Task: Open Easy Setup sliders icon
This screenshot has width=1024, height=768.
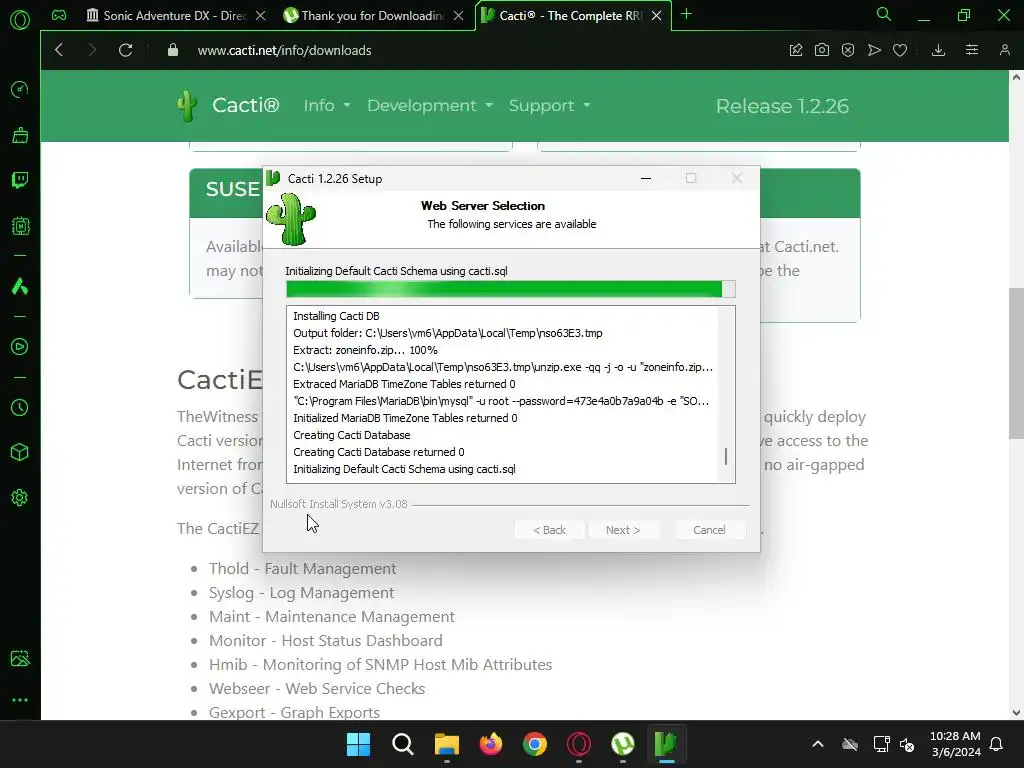Action: (972, 50)
